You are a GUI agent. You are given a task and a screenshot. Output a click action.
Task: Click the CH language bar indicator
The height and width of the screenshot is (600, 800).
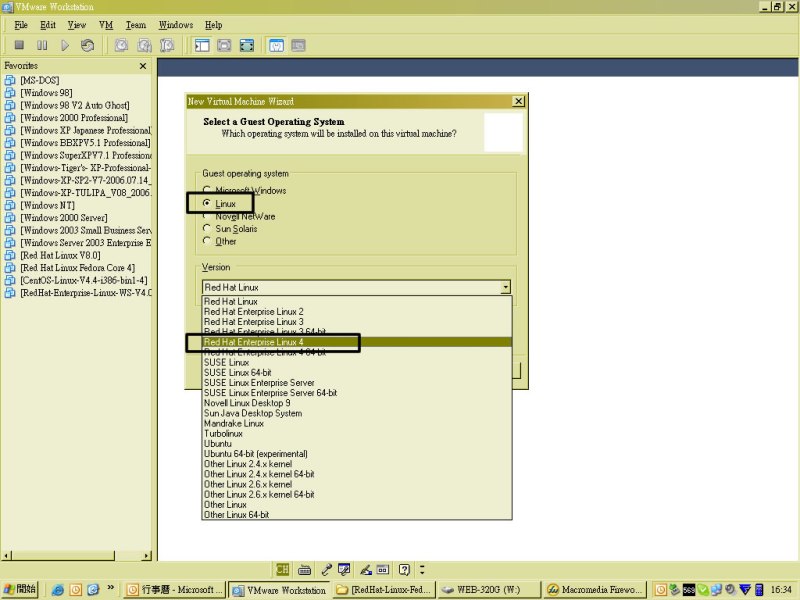point(282,569)
